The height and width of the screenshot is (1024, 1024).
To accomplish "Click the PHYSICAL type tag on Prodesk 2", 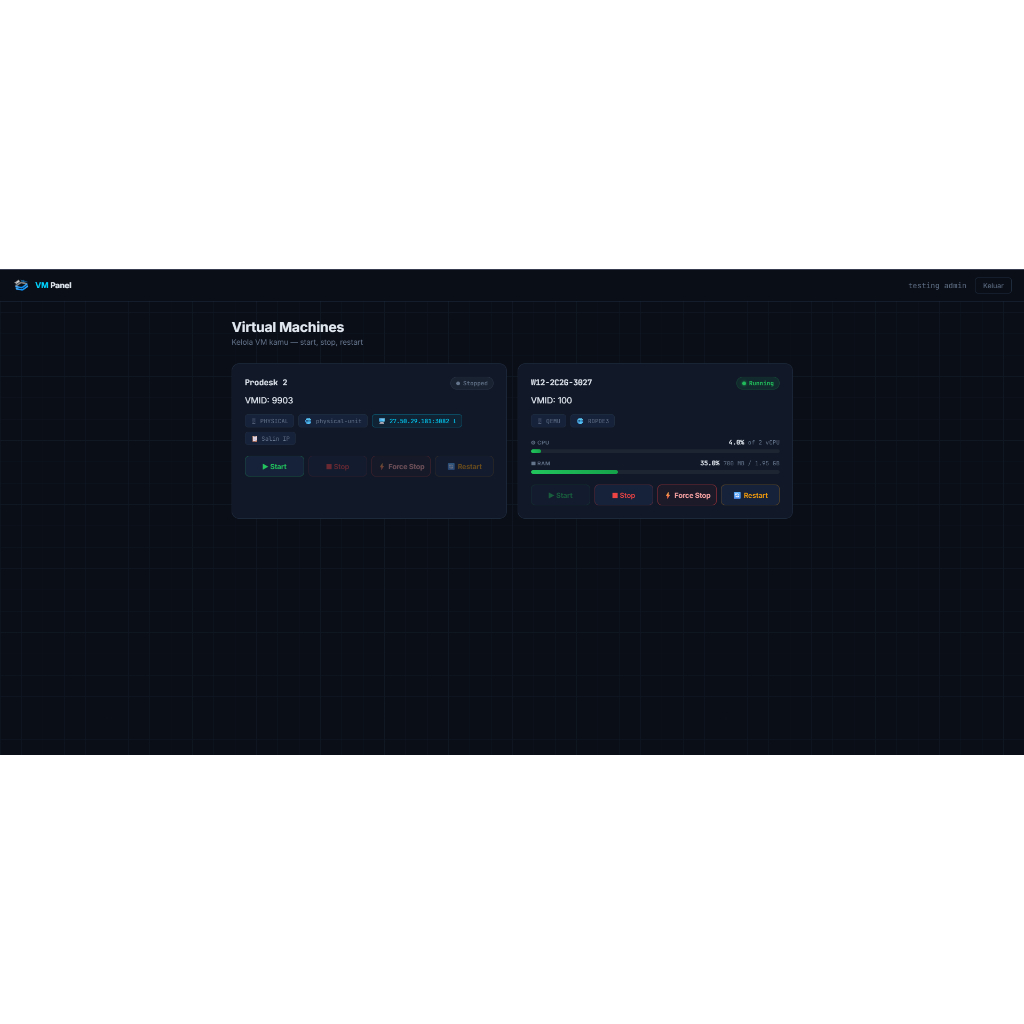I will 269,421.
